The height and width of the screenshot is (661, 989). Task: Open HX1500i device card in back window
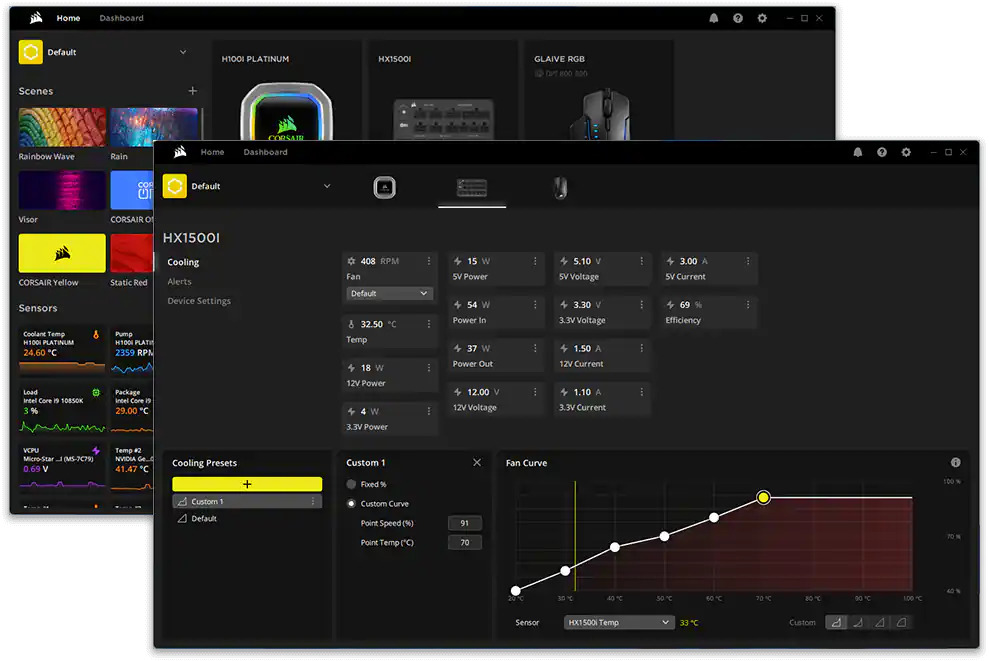[443, 90]
